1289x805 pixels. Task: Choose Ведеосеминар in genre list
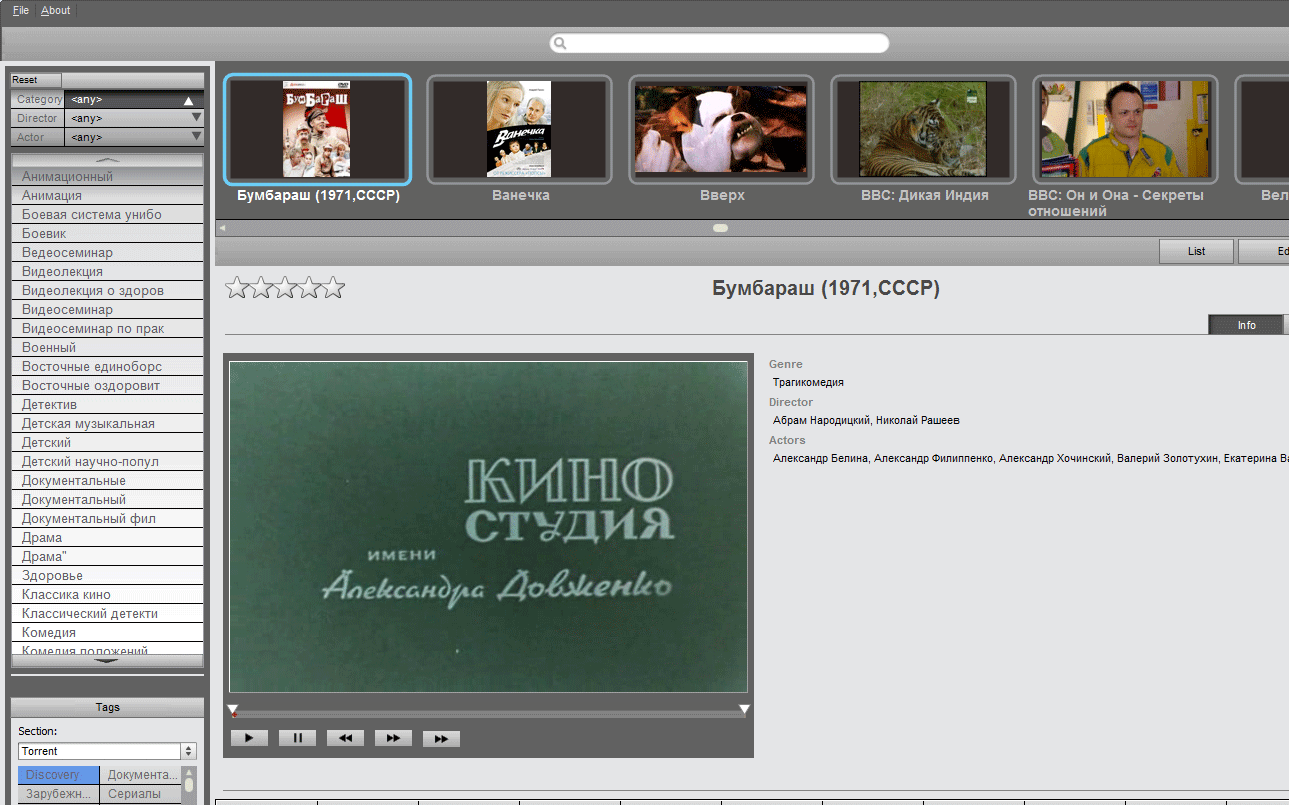tap(107, 252)
